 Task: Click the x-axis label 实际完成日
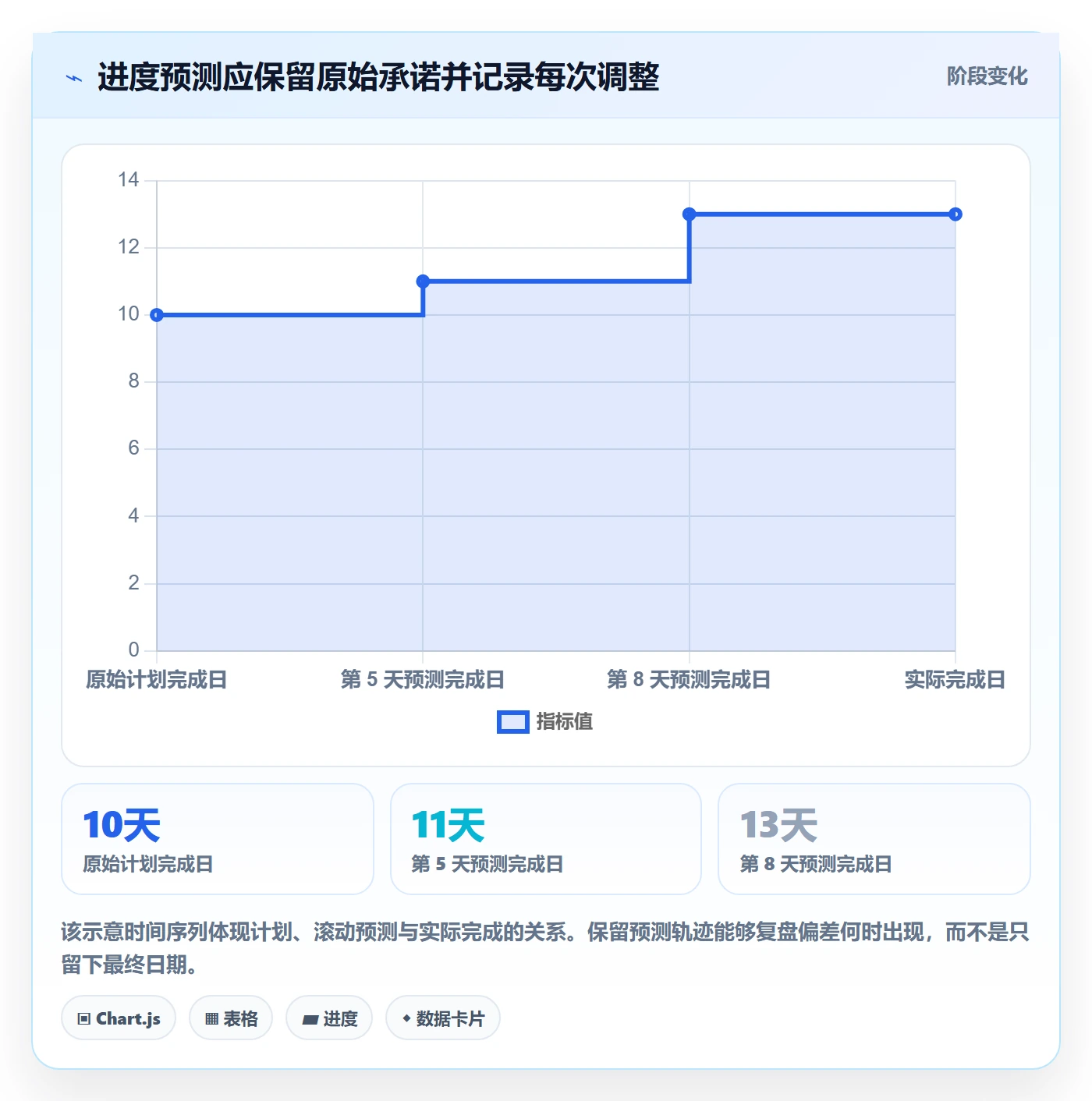[955, 680]
